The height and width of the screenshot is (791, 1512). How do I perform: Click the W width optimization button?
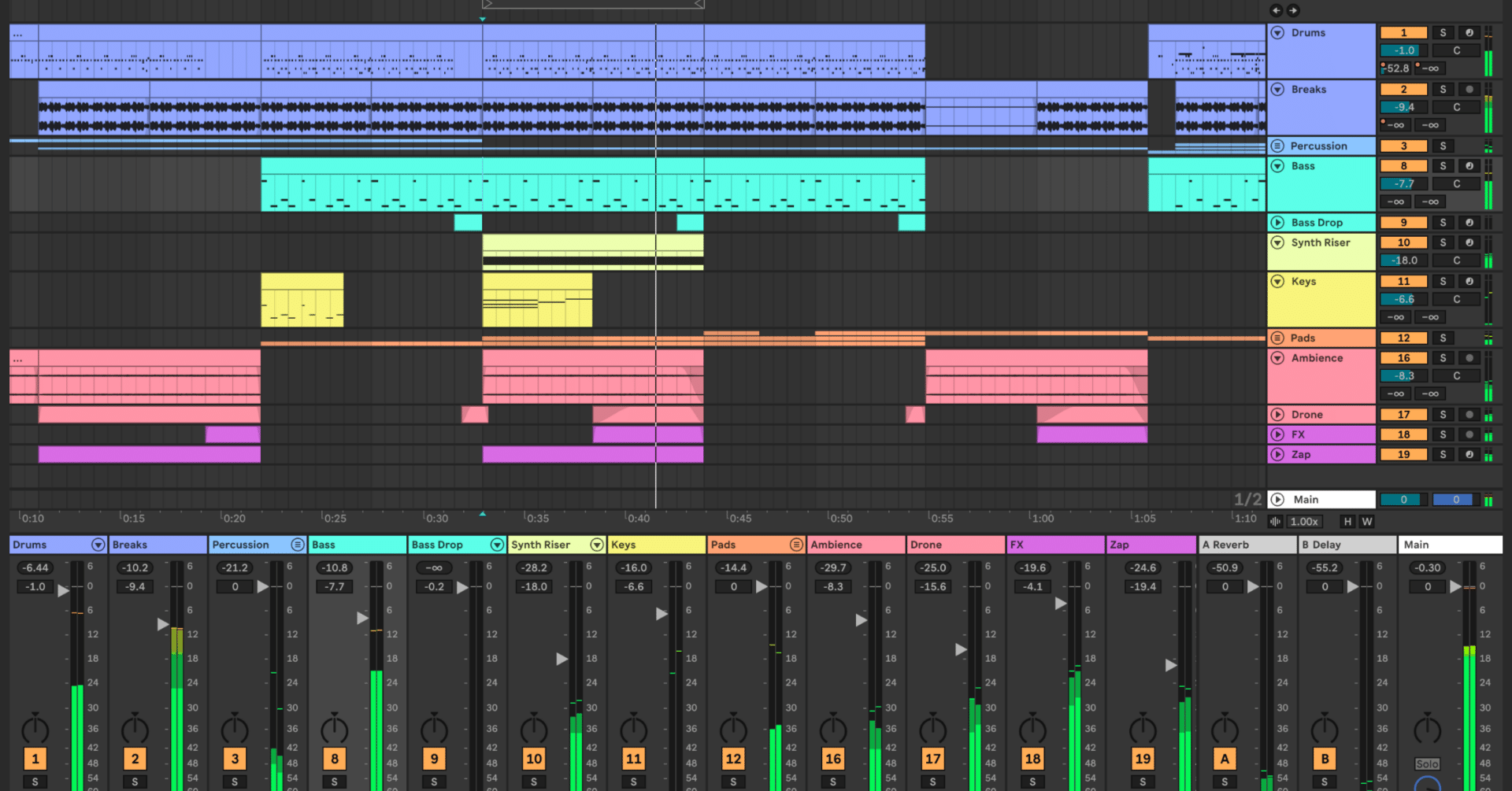[1367, 521]
